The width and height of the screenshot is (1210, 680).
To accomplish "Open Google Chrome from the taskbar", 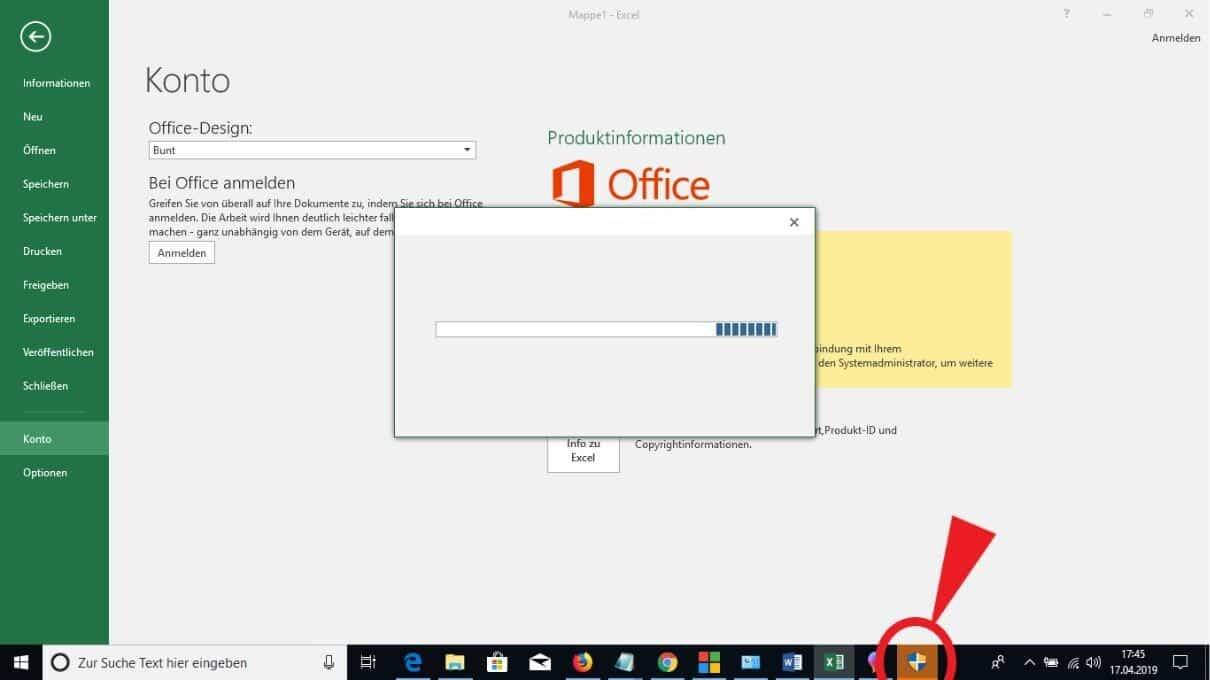I will pyautogui.click(x=667, y=662).
